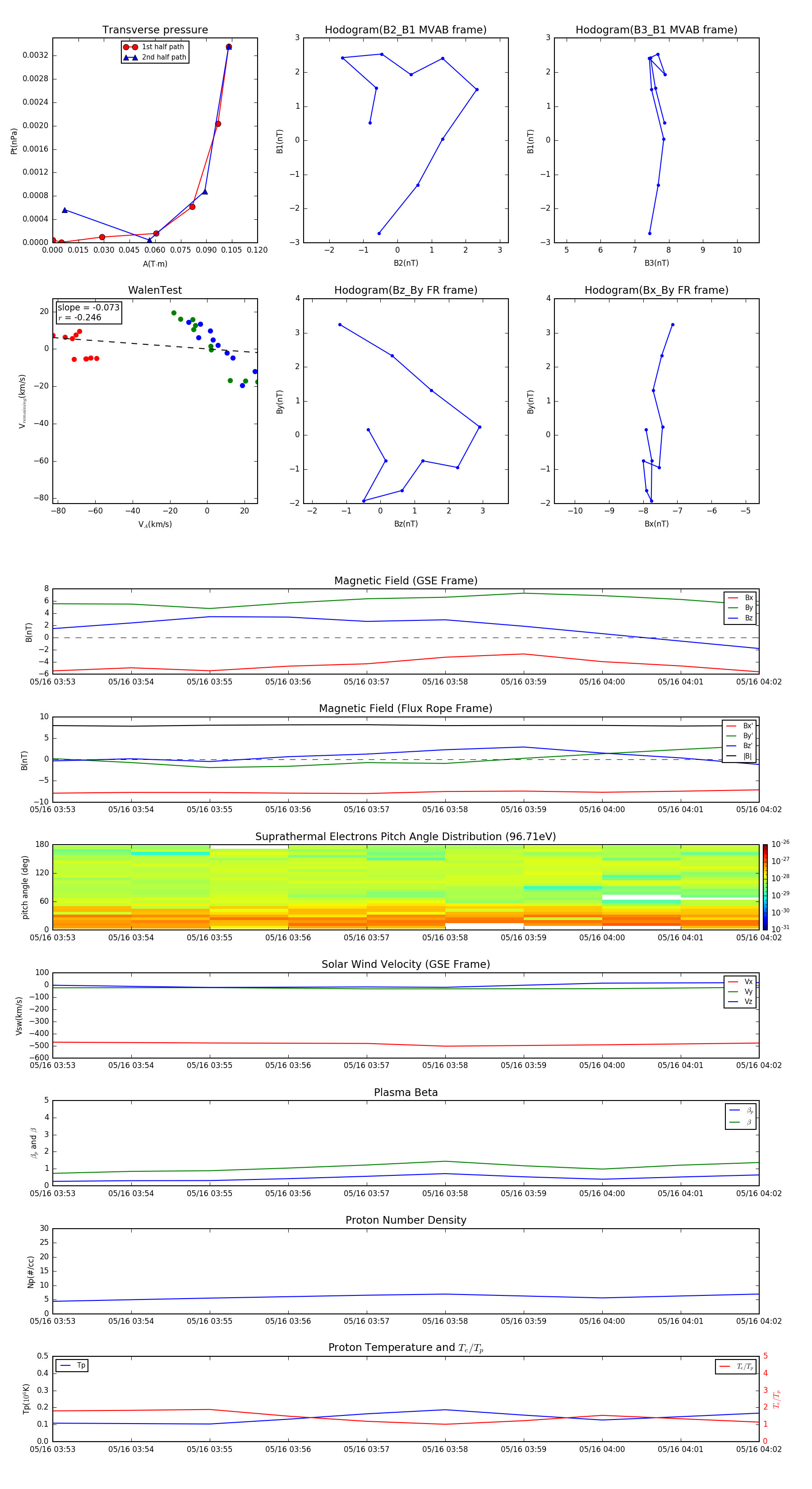
Task: Click the colorbar tick label 10^-26
Action: click(780, 844)
